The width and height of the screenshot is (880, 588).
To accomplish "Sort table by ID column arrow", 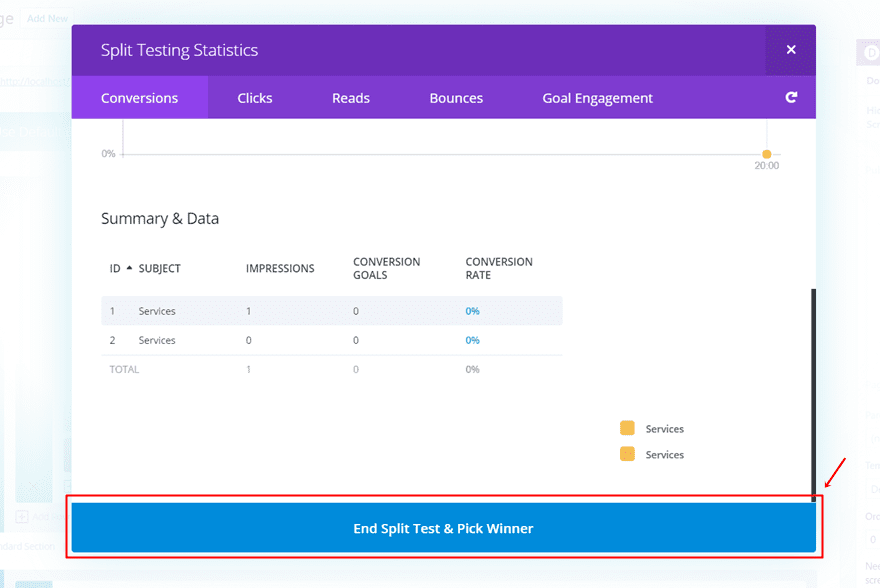I will [129, 268].
